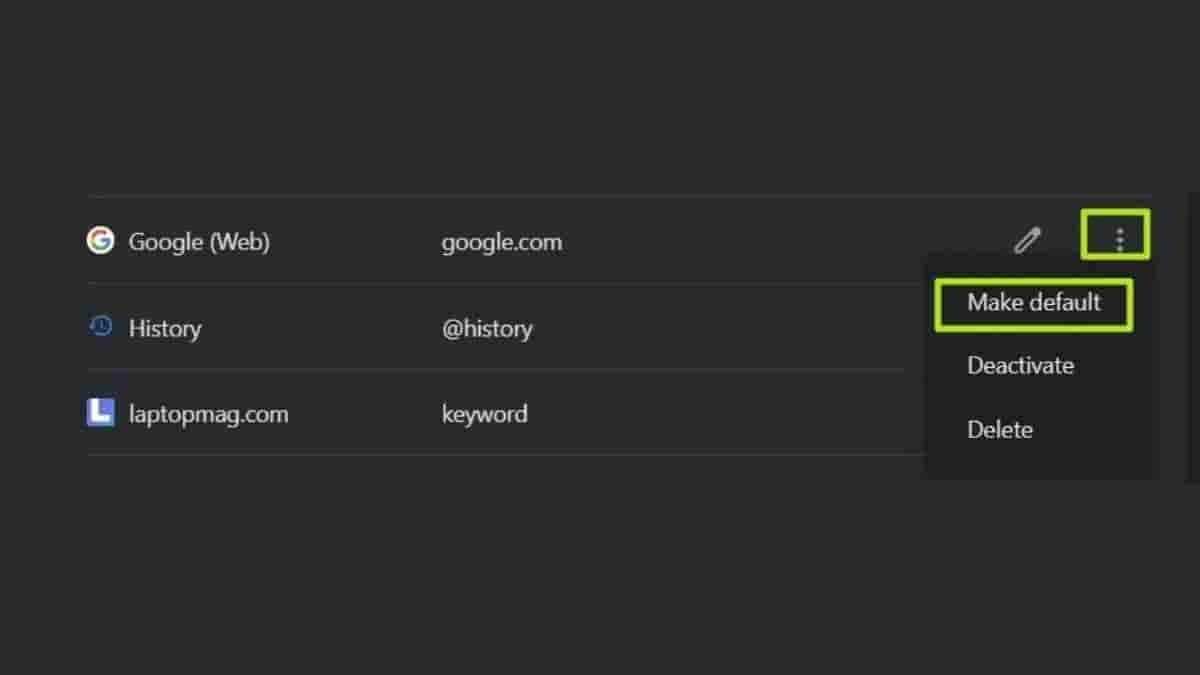Screen dimensions: 1200x675
Task: Click the pencil edit icon for Google (Web)
Action: (1027, 240)
